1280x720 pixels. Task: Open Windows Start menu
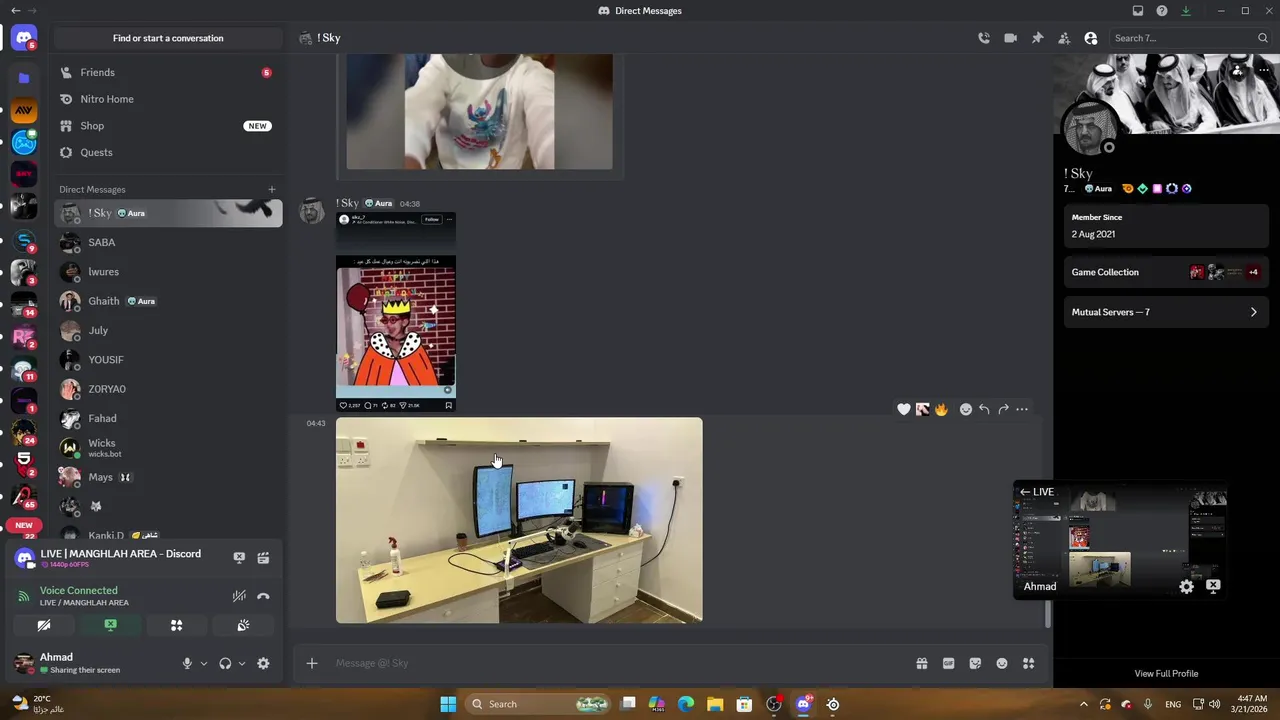[x=448, y=704]
